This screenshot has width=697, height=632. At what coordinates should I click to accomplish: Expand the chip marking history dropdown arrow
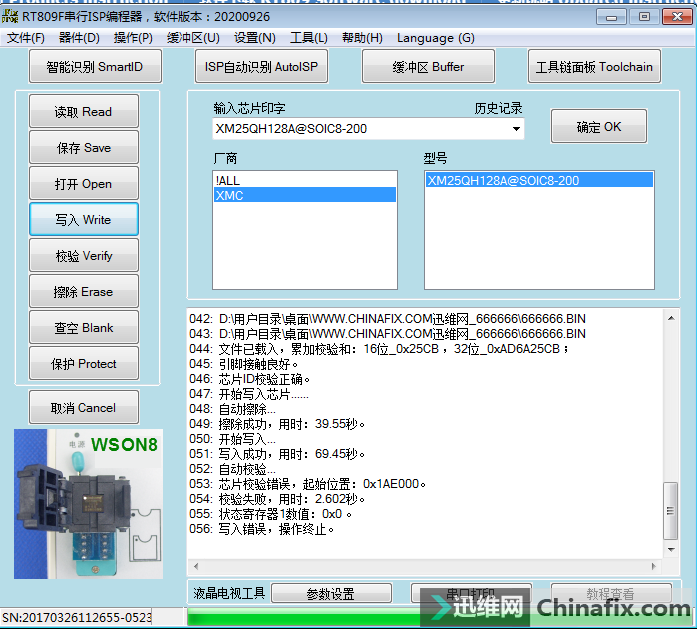[516, 129]
